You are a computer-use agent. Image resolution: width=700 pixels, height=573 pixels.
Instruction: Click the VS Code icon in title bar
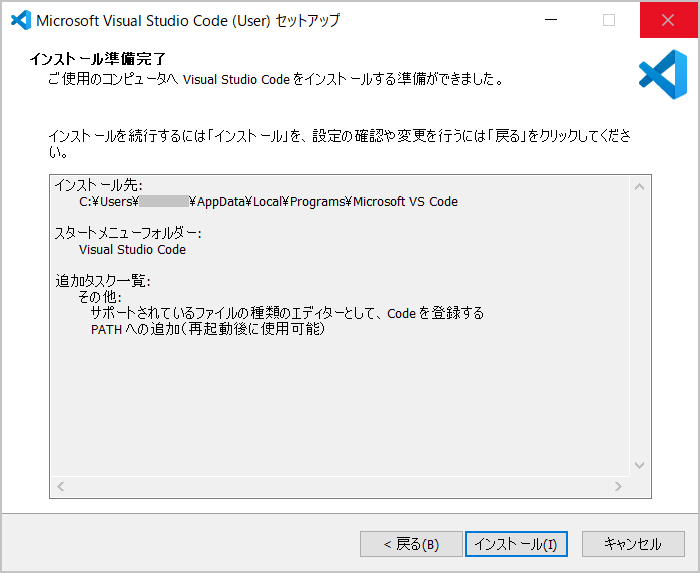pyautogui.click(x=21, y=20)
